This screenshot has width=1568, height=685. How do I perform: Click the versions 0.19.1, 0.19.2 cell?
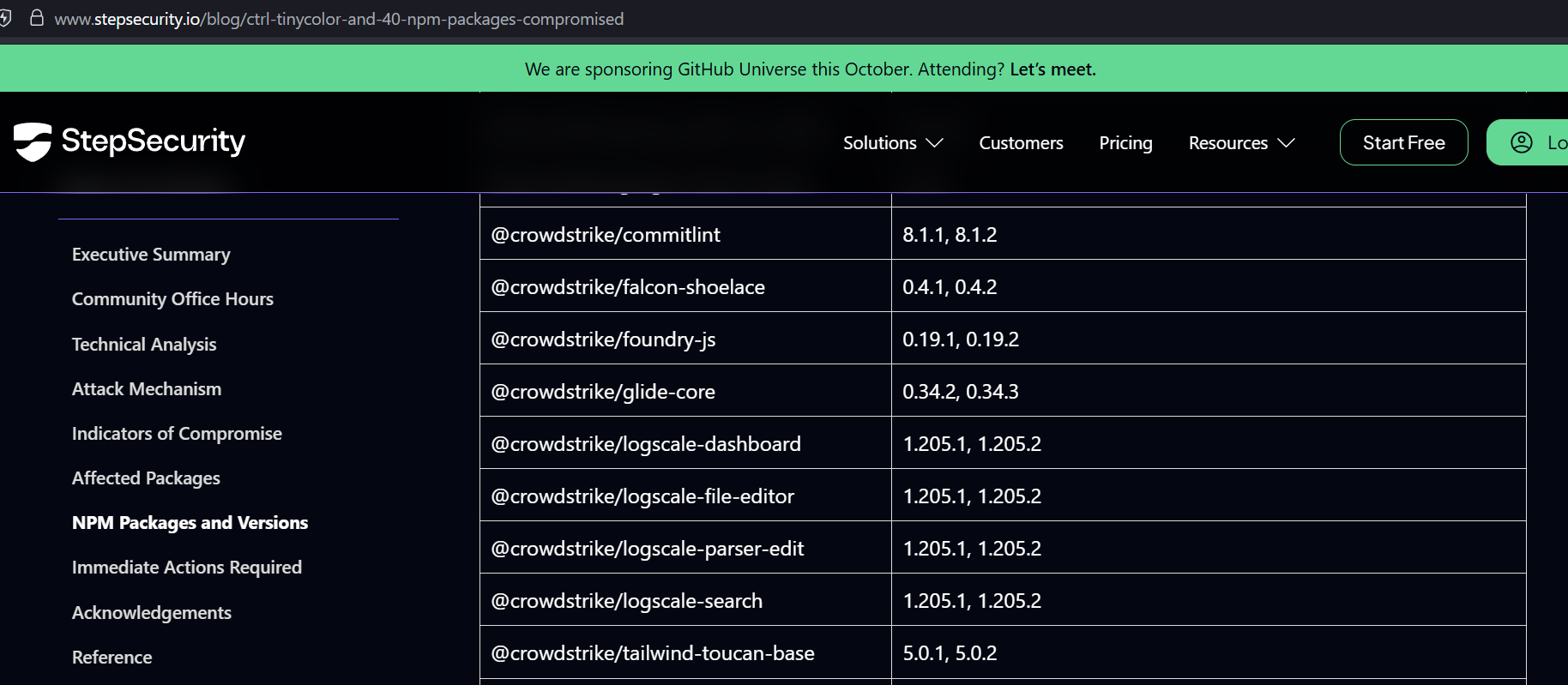point(1209,339)
